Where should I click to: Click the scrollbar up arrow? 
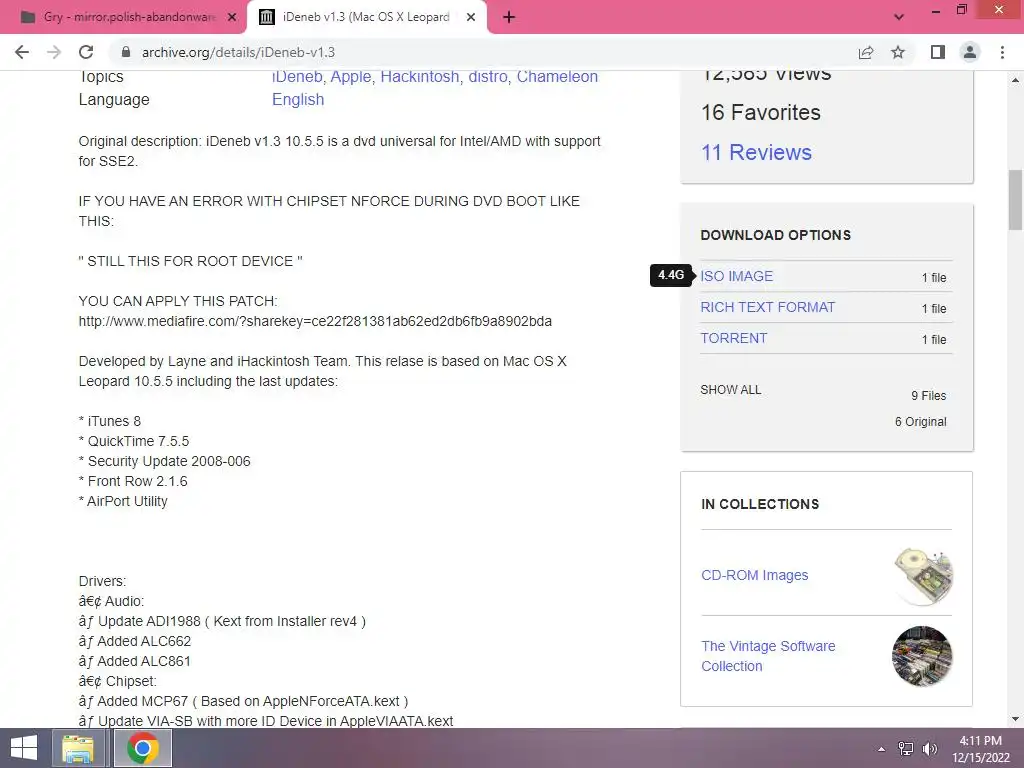point(1015,80)
